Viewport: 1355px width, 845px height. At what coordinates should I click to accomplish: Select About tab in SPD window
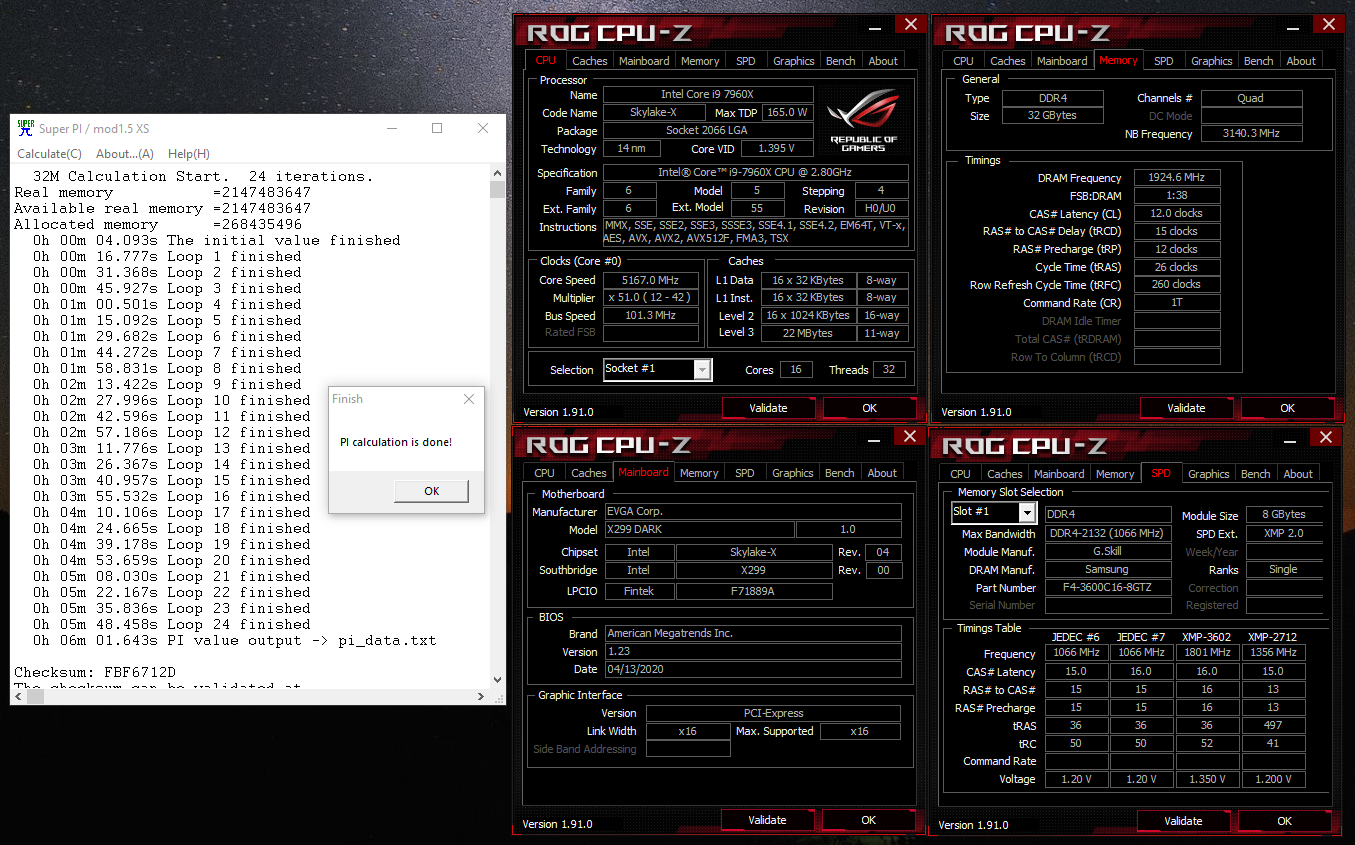click(x=1298, y=474)
